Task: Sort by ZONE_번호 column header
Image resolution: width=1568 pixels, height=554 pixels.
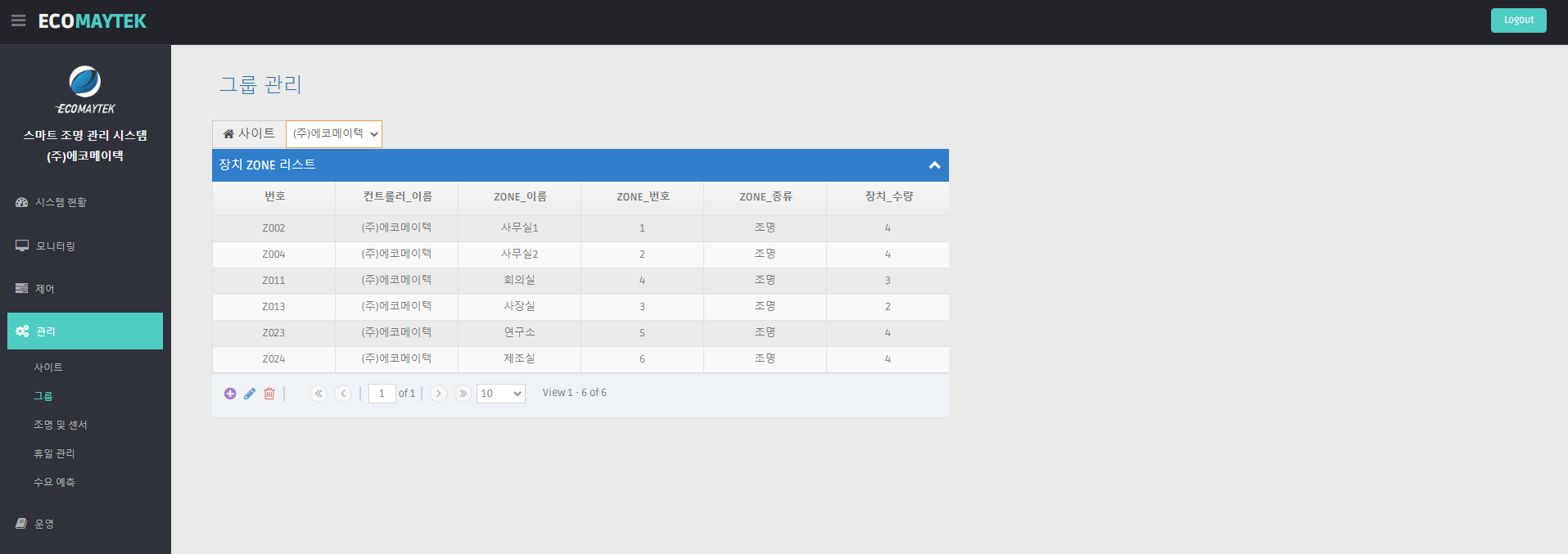Action: point(643,197)
